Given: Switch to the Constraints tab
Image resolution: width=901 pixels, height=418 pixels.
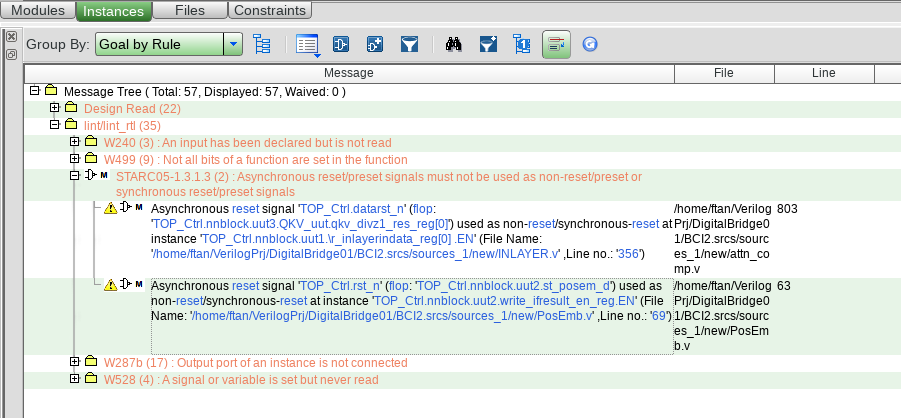Looking at the screenshot, I should pyautogui.click(x=269, y=11).
